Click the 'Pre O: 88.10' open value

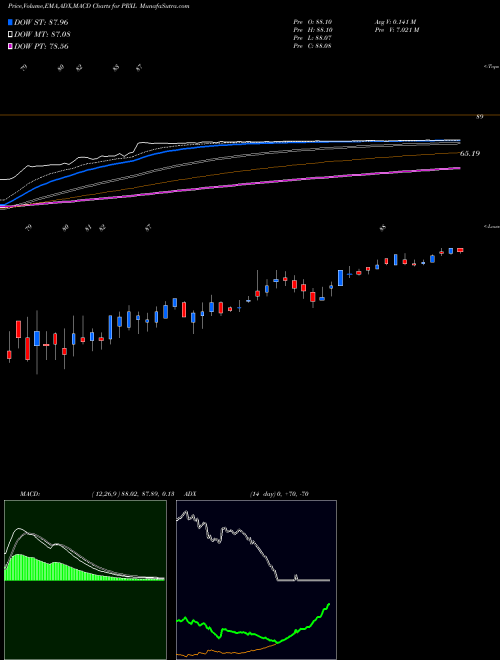(x=312, y=22)
